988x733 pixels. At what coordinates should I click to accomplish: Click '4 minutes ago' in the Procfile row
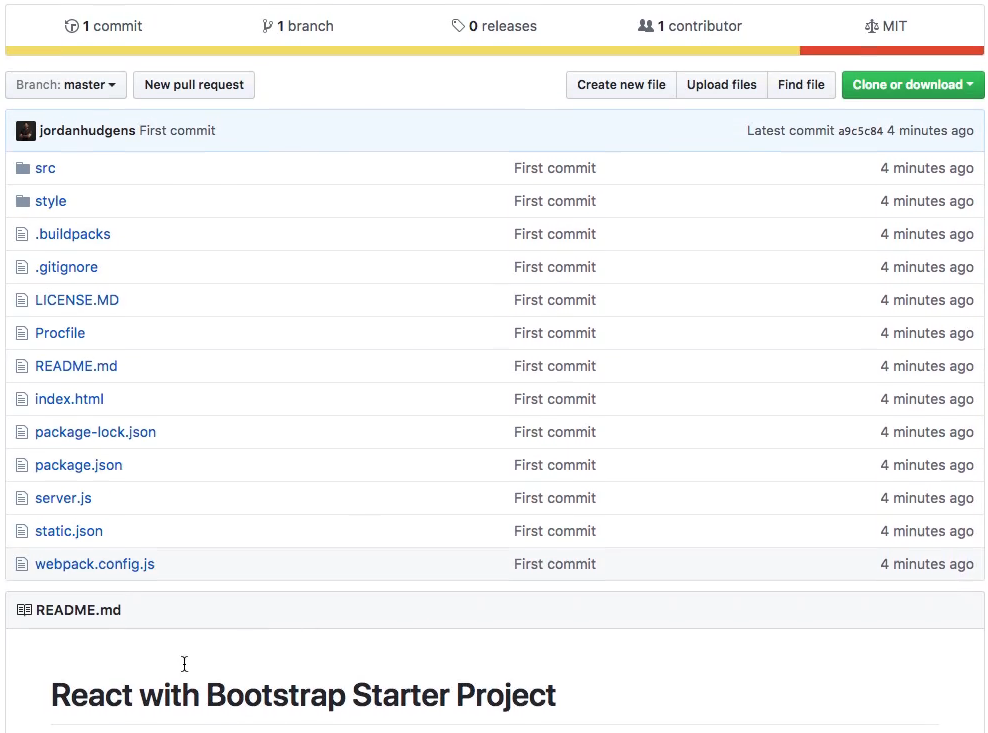click(x=927, y=333)
